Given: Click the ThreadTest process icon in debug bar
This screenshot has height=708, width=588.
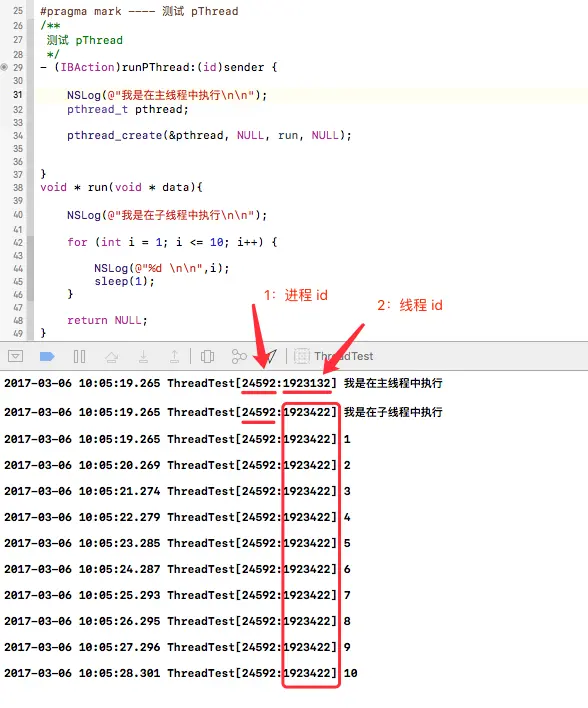Looking at the screenshot, I should (x=302, y=356).
